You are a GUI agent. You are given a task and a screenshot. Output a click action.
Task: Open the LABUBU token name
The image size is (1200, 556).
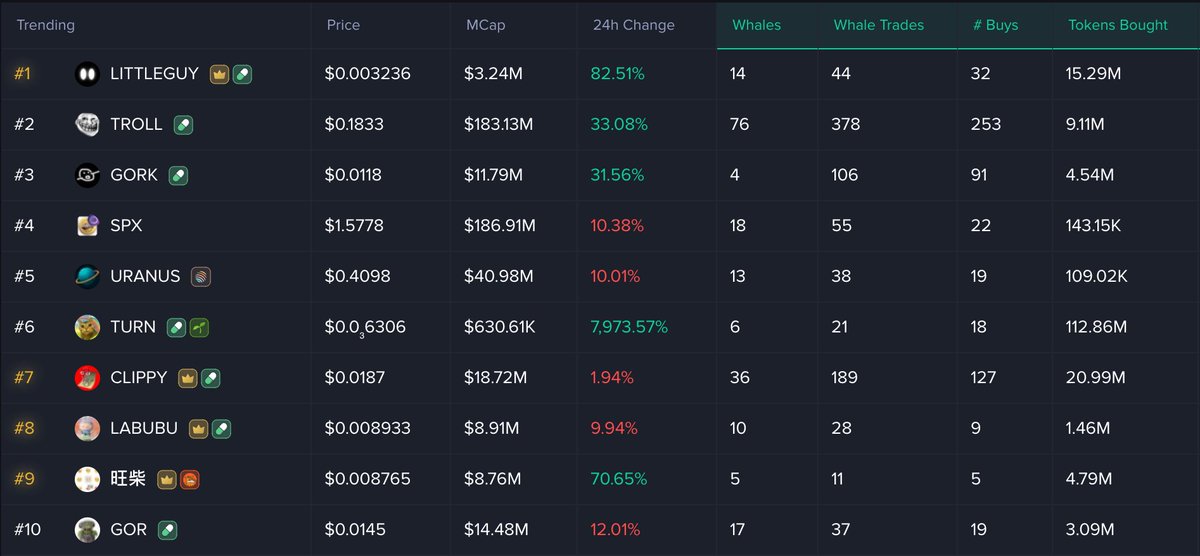pos(144,428)
